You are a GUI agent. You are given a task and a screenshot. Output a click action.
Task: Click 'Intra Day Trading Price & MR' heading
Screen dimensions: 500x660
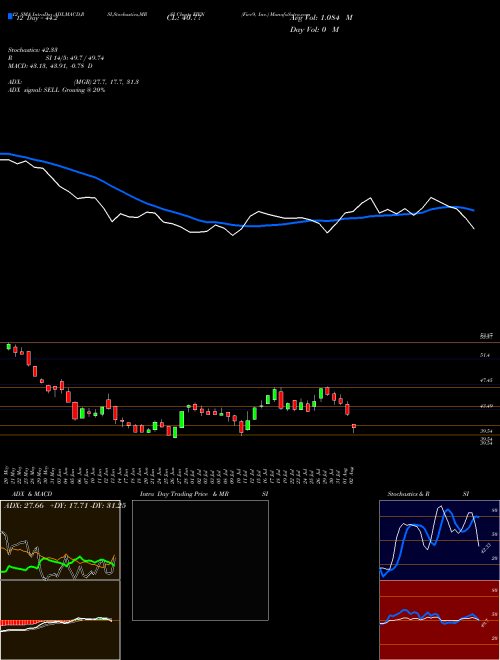click(184, 494)
